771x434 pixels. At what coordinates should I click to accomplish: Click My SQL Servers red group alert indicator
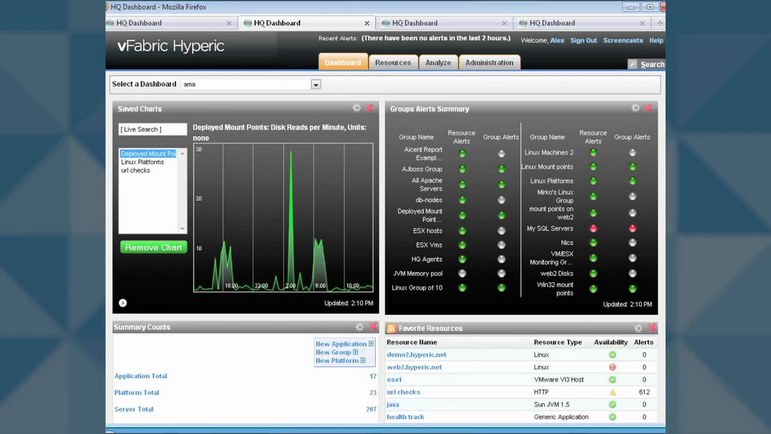pos(632,228)
